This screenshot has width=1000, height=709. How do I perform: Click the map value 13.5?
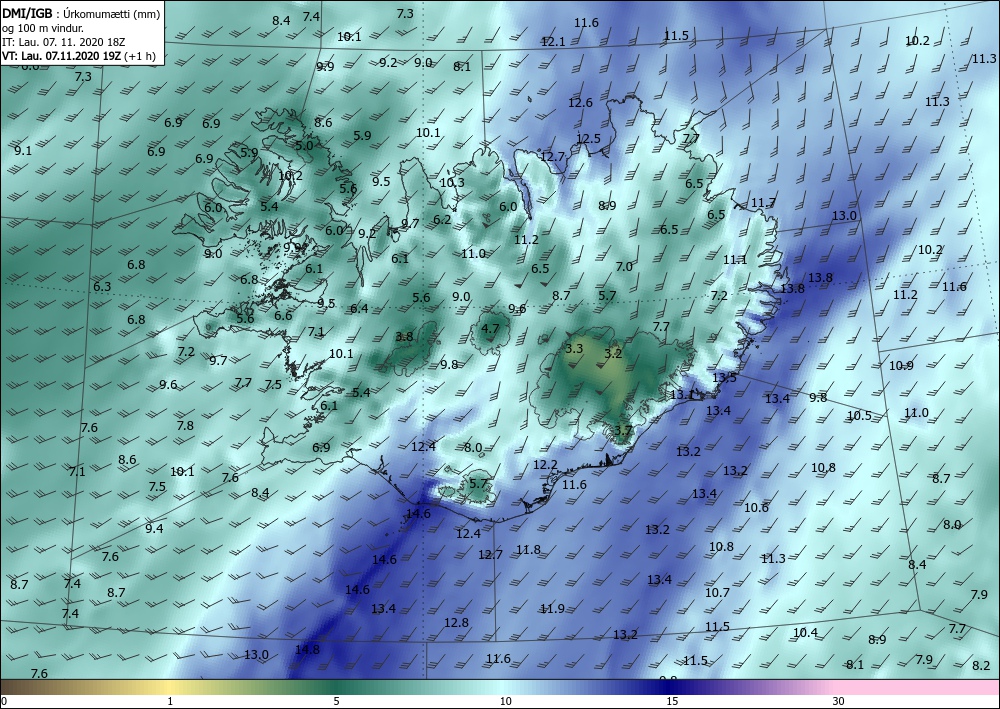[x=724, y=377]
